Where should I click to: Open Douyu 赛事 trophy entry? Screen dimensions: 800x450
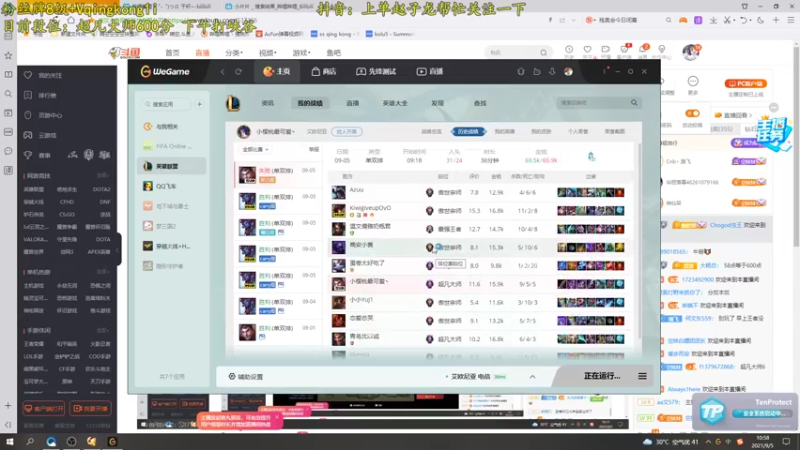pos(37,155)
